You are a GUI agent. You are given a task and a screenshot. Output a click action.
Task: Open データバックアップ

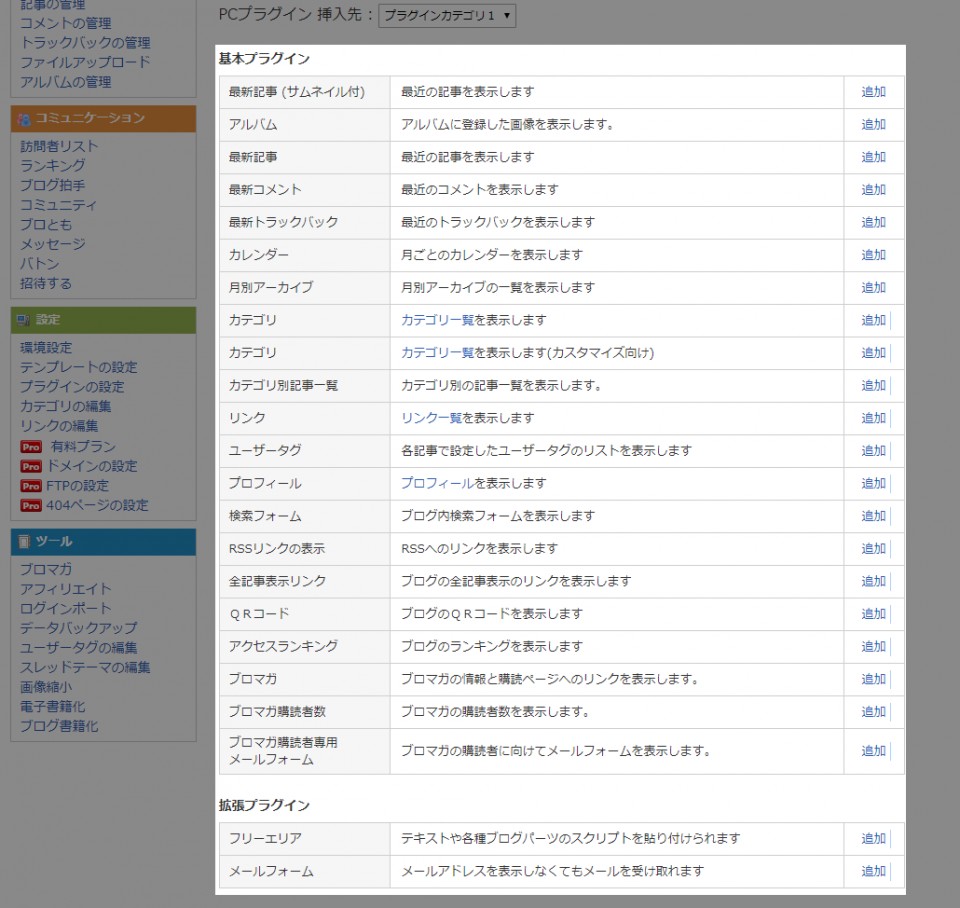coord(78,628)
